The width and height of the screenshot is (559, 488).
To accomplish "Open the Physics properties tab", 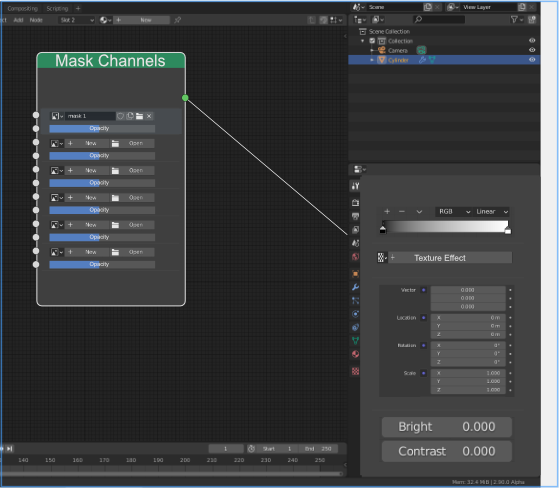I will tap(355, 314).
